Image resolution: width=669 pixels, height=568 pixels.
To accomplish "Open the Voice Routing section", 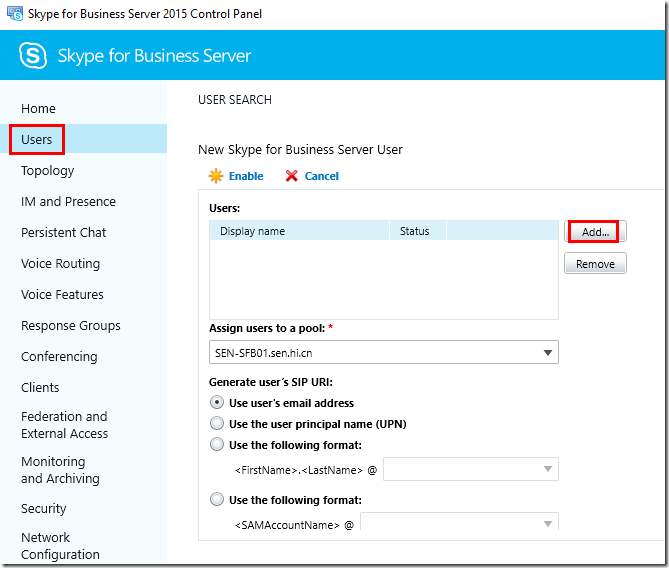I will click(x=61, y=264).
